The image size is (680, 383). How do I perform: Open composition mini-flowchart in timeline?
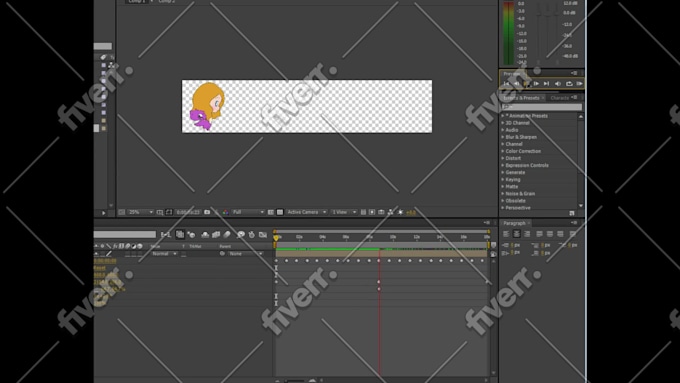click(166, 235)
